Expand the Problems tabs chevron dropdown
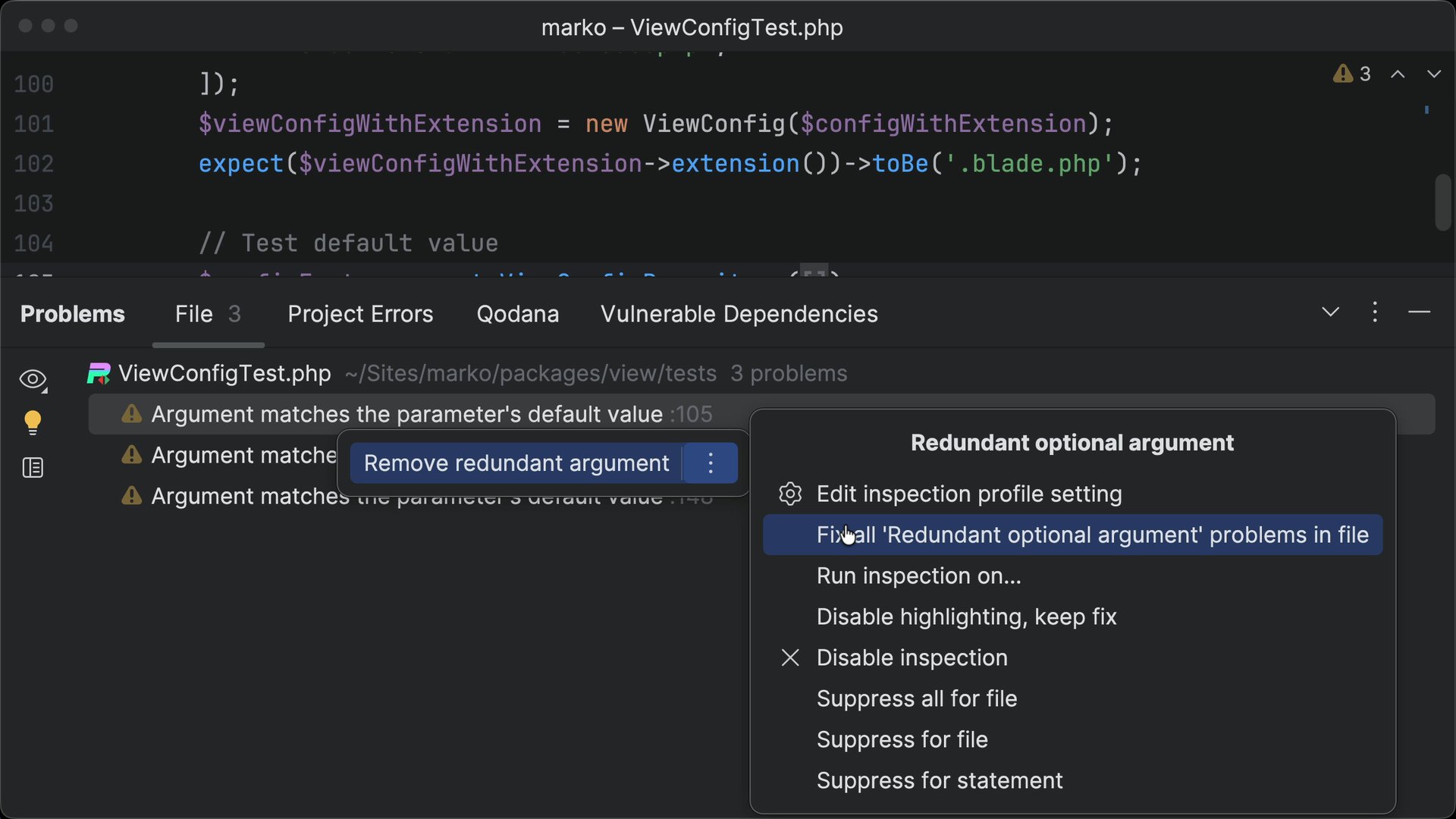Image resolution: width=1456 pixels, height=819 pixels. pyautogui.click(x=1330, y=312)
